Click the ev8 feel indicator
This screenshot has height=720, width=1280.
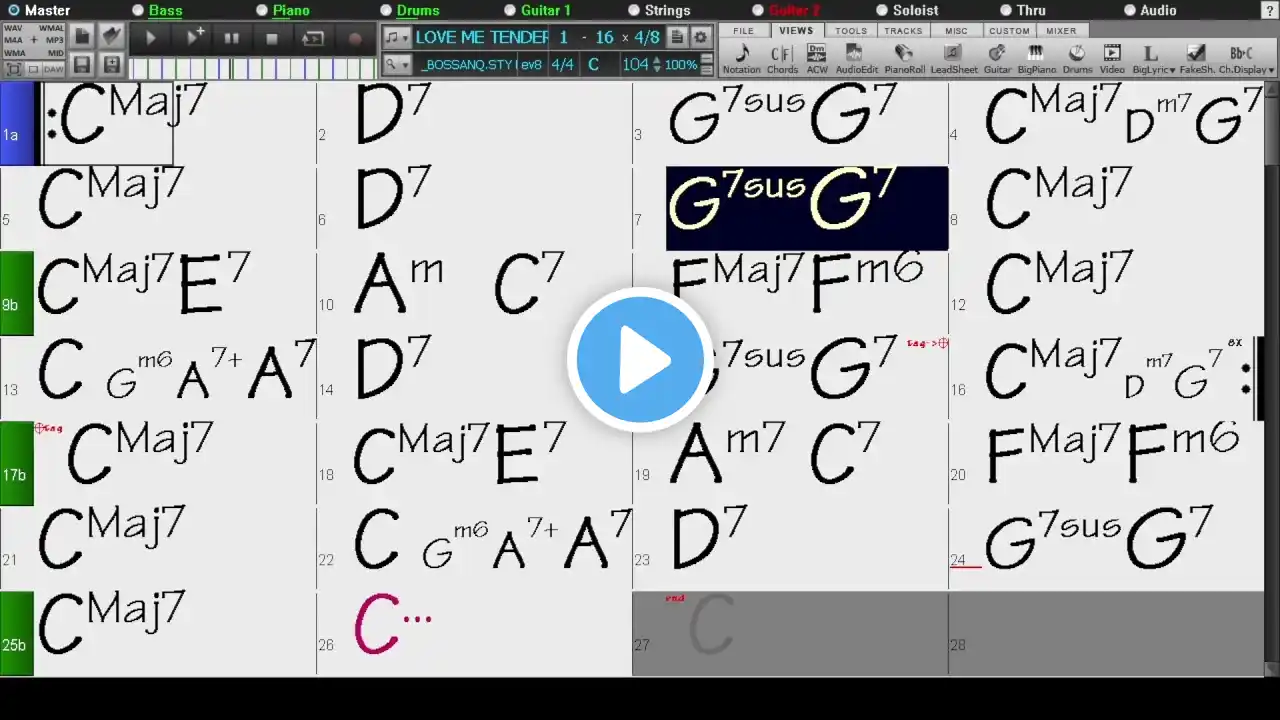[531, 65]
